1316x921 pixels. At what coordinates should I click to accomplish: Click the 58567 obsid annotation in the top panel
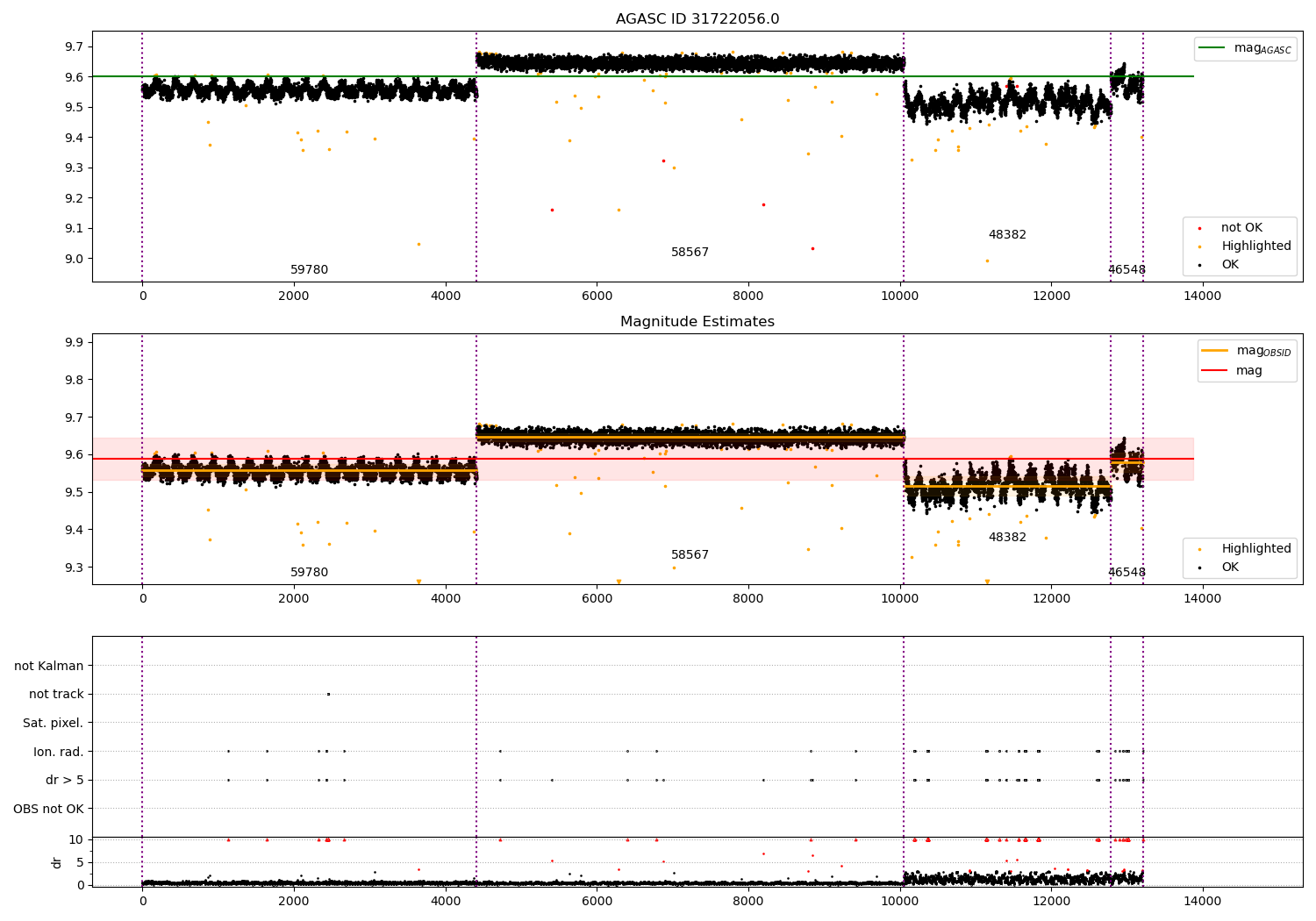pos(690,253)
